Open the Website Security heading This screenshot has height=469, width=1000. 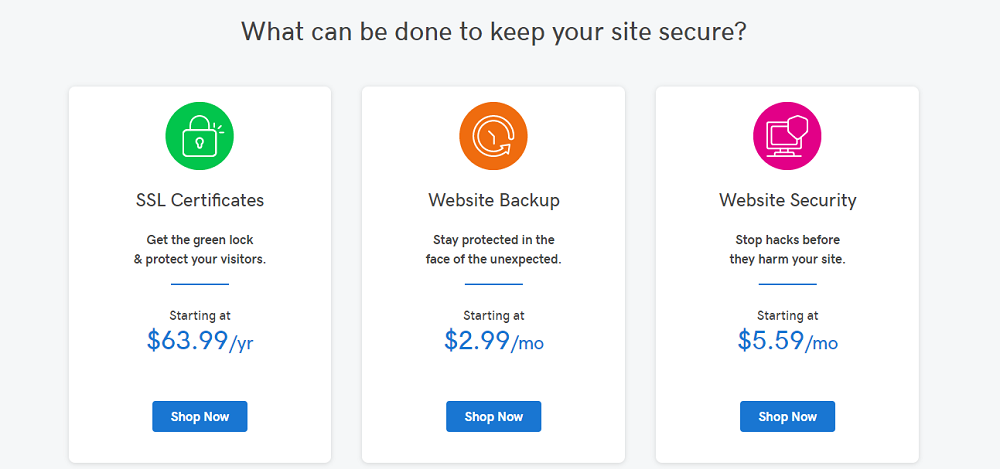coord(787,200)
